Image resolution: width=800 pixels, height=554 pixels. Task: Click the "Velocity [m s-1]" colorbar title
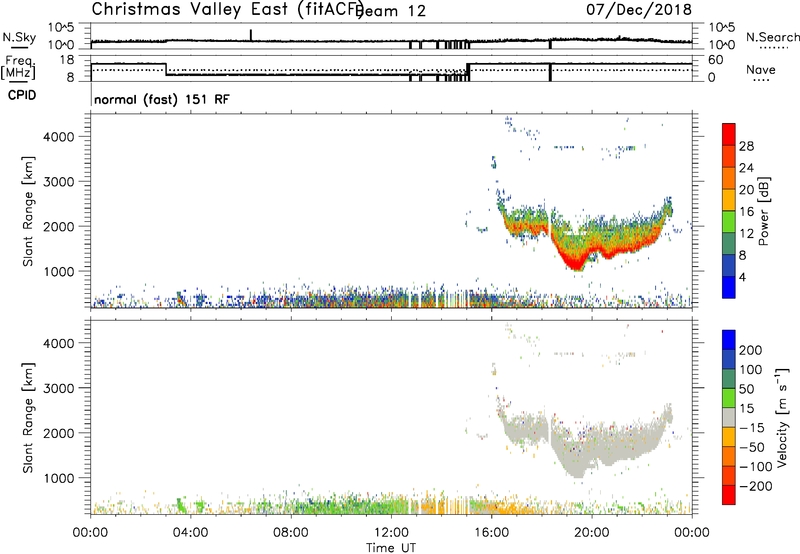click(782, 417)
